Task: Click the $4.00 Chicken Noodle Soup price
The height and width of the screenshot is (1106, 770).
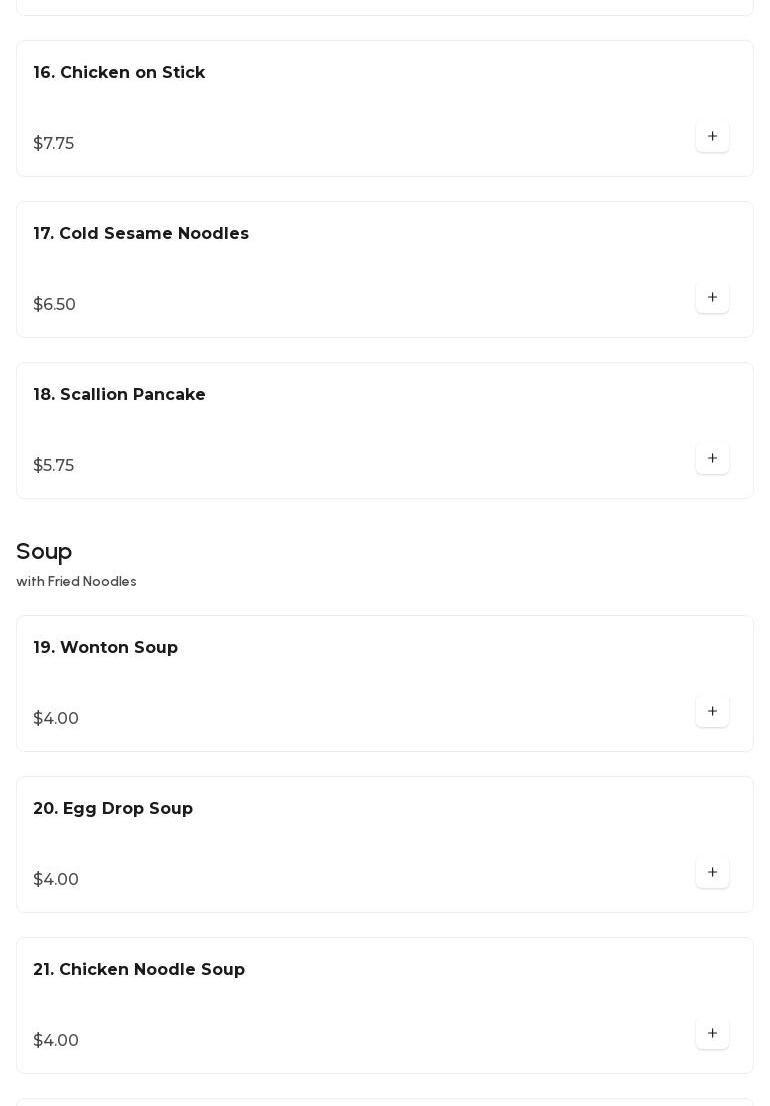Action: (56, 1041)
